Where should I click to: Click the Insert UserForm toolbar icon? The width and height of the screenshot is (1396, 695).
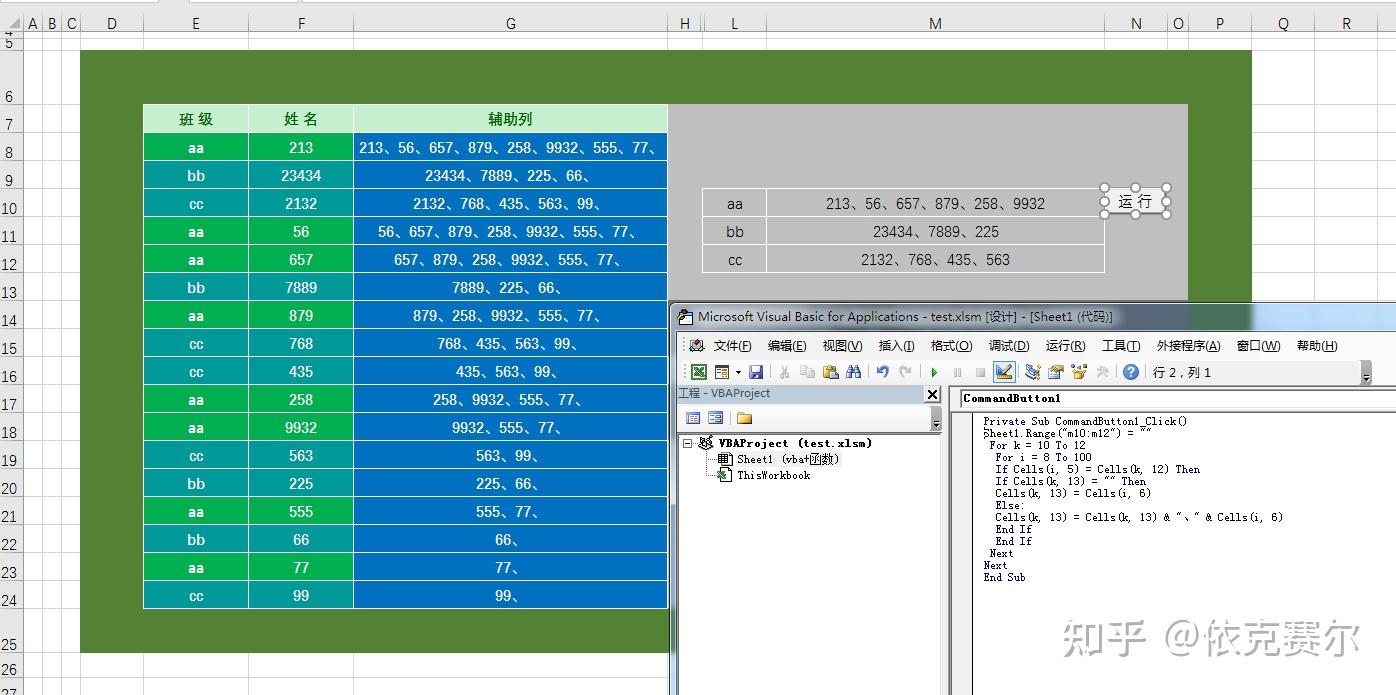721,372
